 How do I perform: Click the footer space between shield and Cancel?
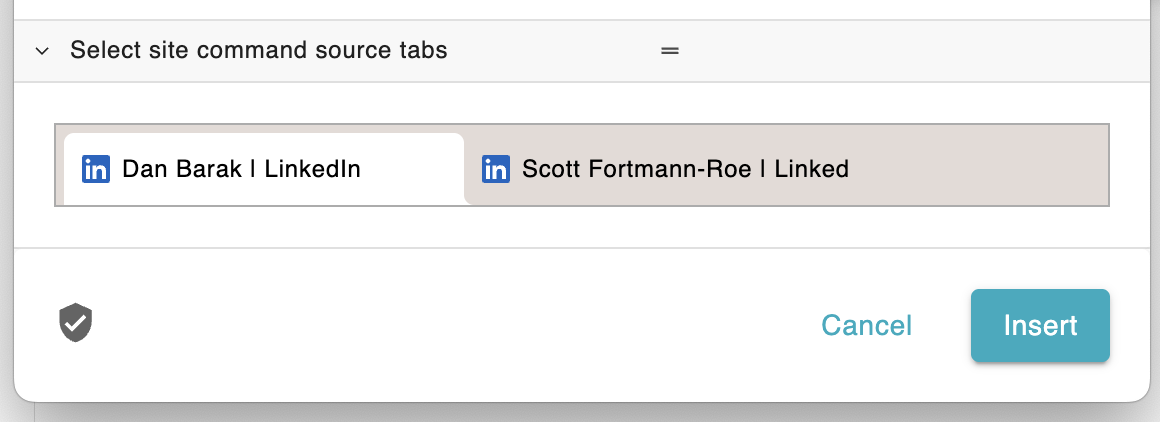tap(450, 325)
